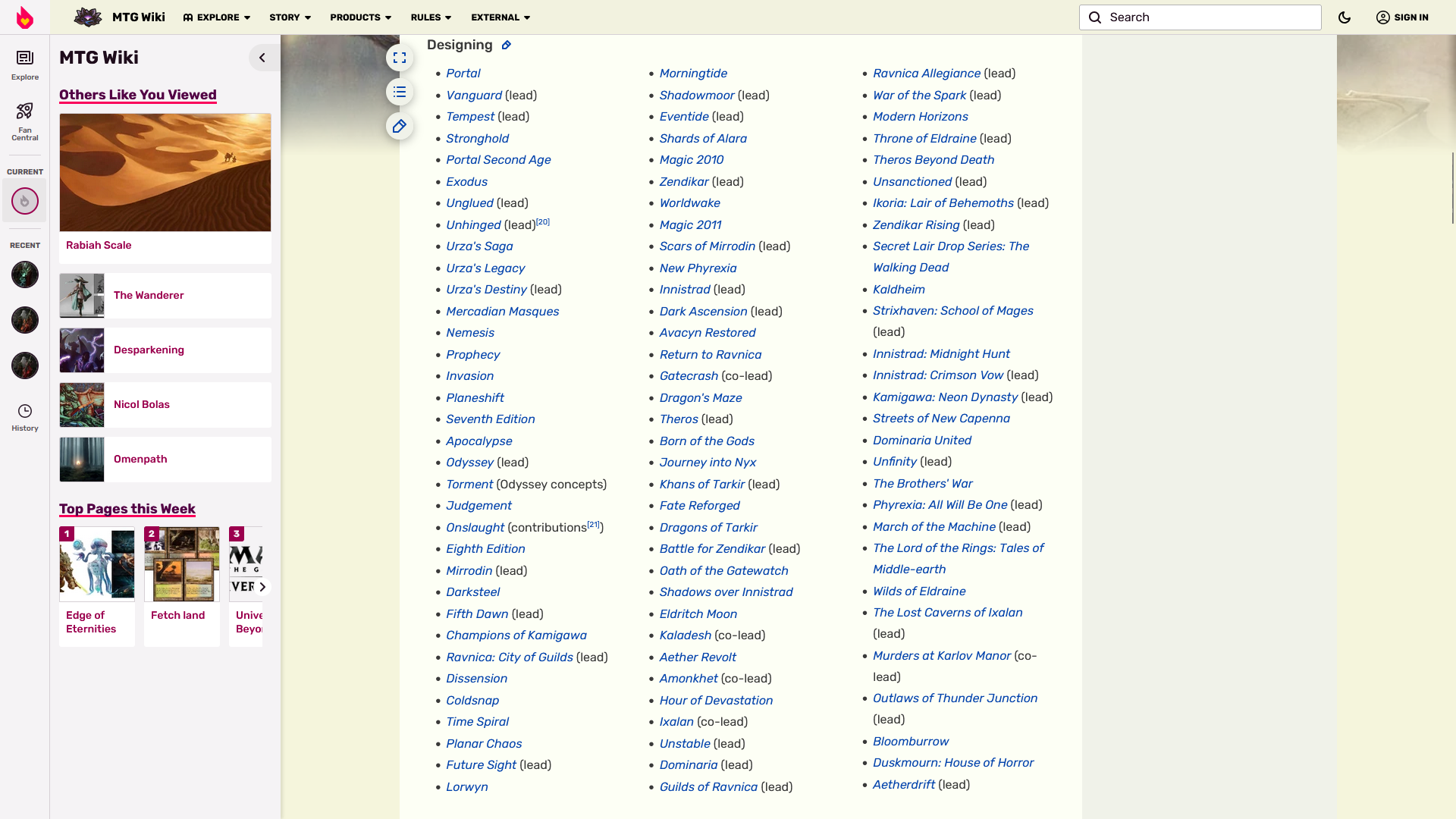1456x819 pixels.
Task: Open the Zendikar set link
Action: coord(684,182)
